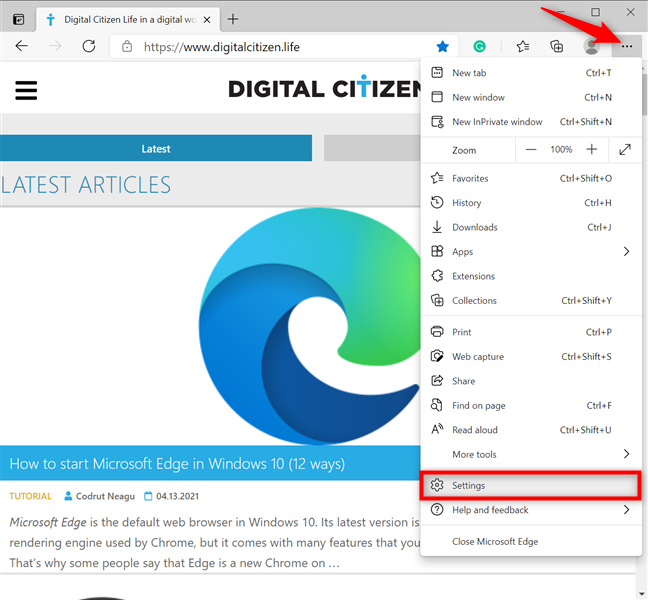Click the LATEST ARTICLES heading
This screenshot has height=600, width=648.
point(86,185)
